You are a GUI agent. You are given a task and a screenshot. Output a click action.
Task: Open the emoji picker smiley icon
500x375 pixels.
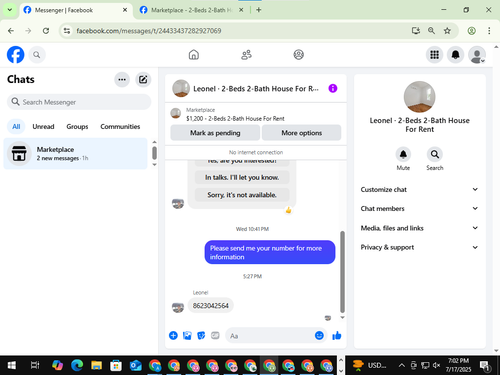click(319, 335)
